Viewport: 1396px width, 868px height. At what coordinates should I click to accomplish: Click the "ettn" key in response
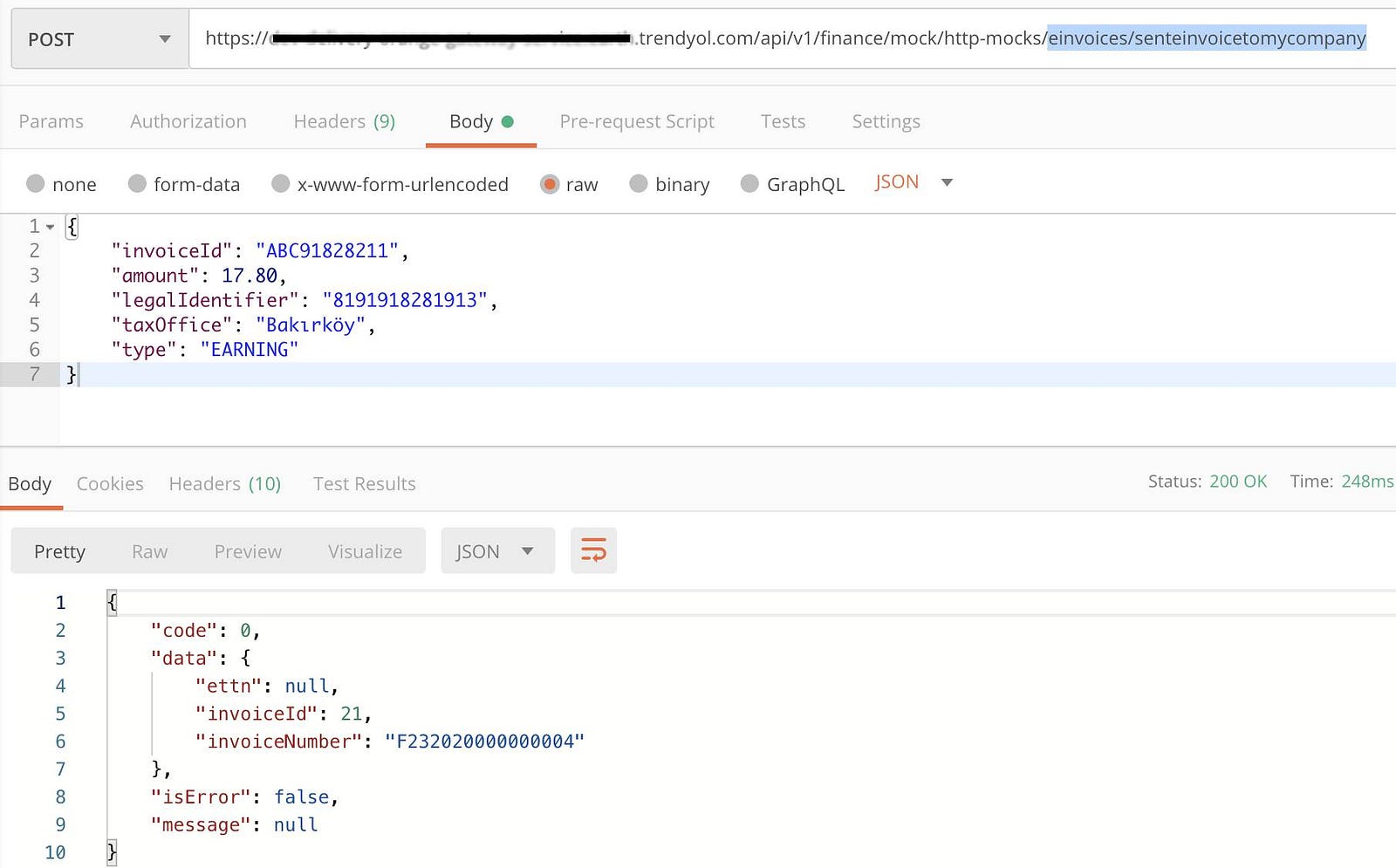[229, 686]
